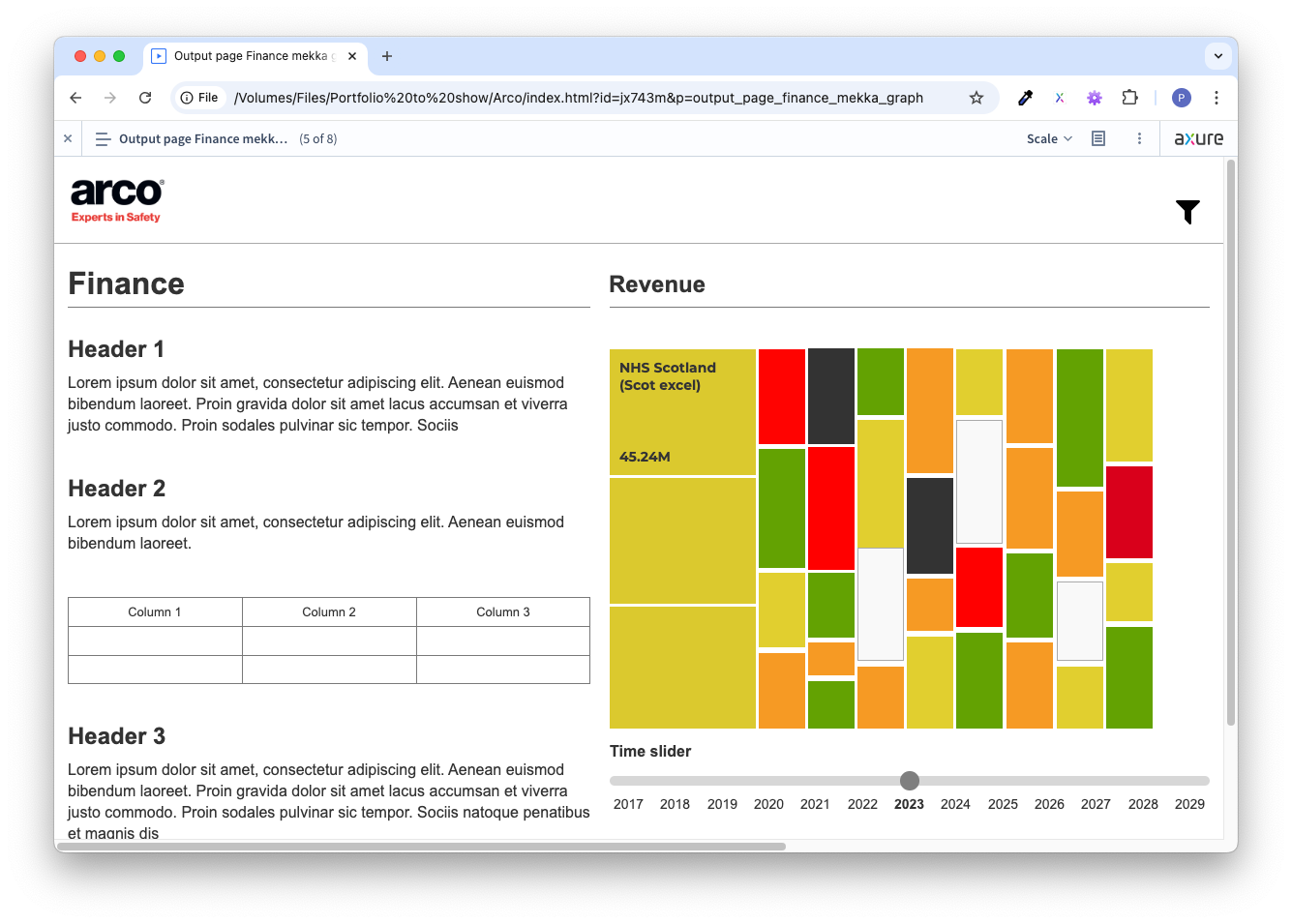
Task: Select year 2026 on the time slider
Action: tap(1049, 804)
